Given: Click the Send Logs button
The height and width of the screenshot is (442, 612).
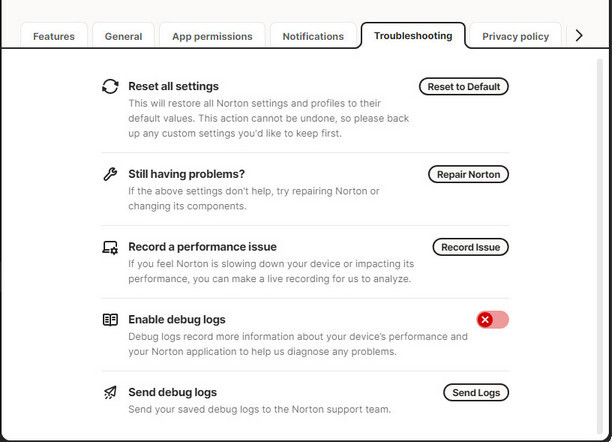Looking at the screenshot, I should coord(476,393).
